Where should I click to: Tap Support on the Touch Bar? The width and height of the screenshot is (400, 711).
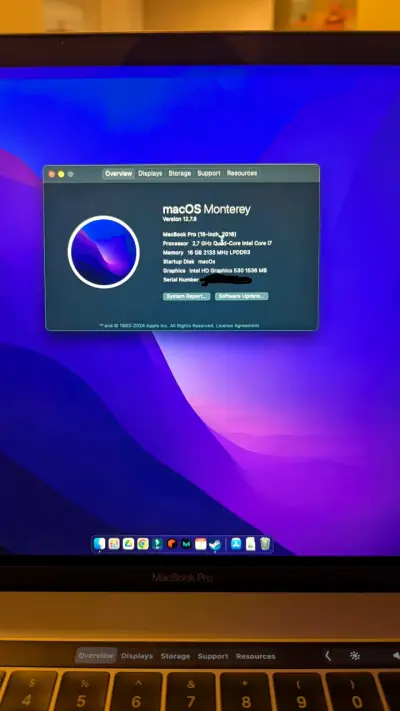pos(213,656)
